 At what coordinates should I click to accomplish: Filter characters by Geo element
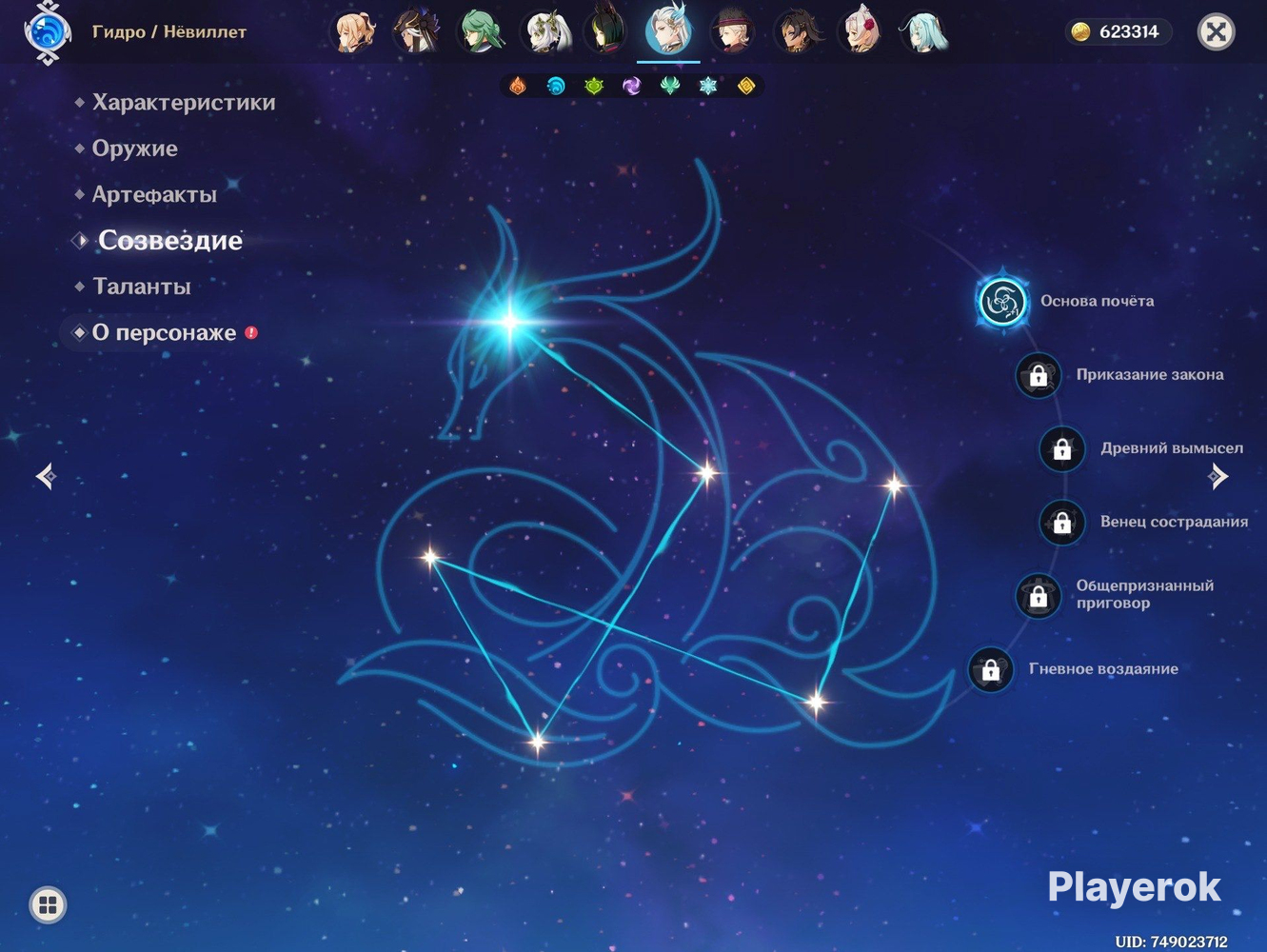click(x=746, y=87)
